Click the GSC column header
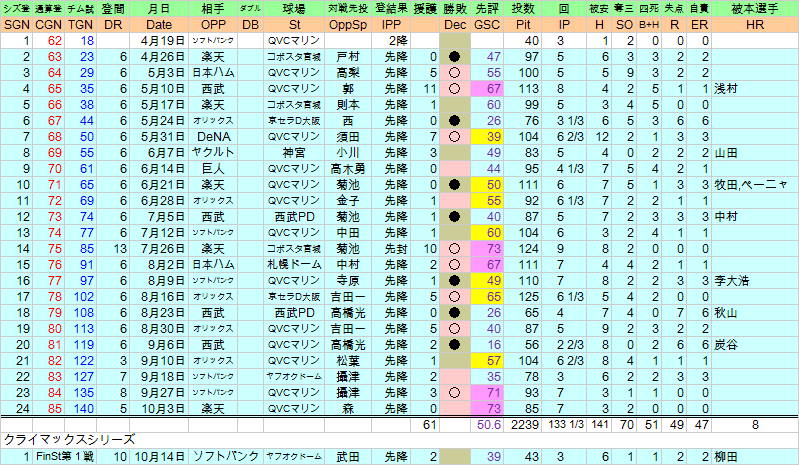The width and height of the screenshot is (799, 465). click(487, 25)
